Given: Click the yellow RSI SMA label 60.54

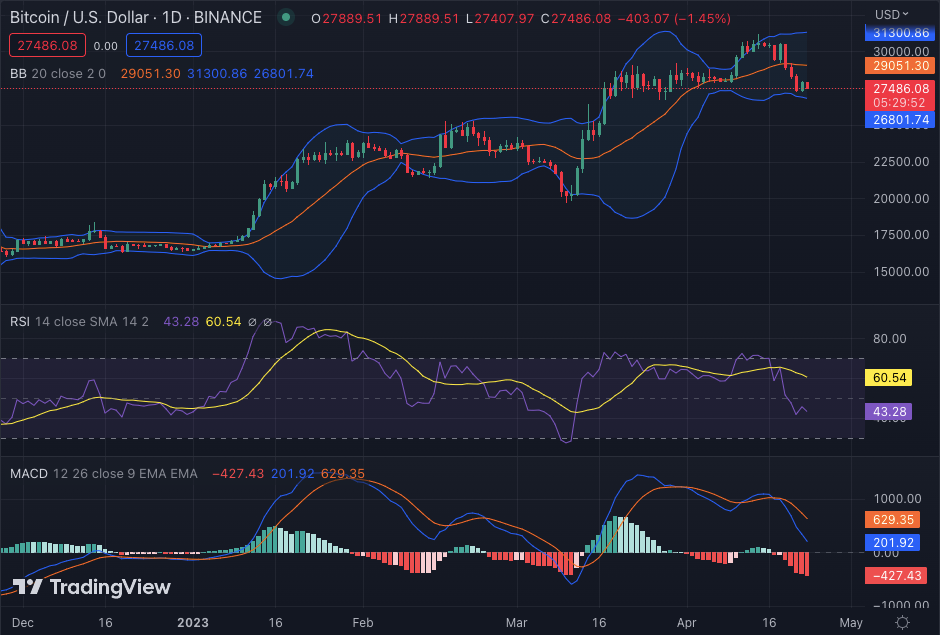Looking at the screenshot, I should [888, 378].
